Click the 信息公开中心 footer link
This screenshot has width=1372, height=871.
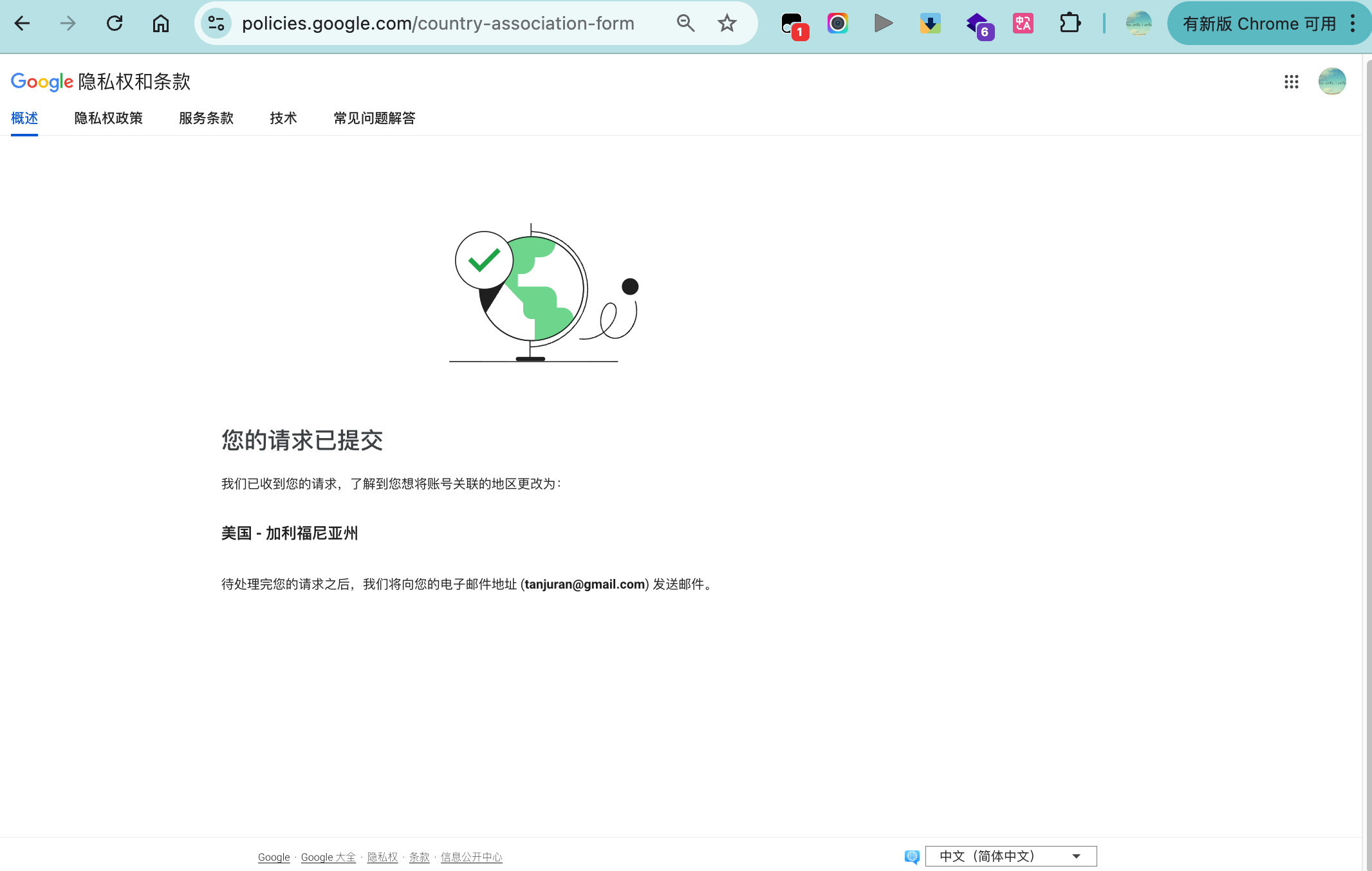click(471, 857)
